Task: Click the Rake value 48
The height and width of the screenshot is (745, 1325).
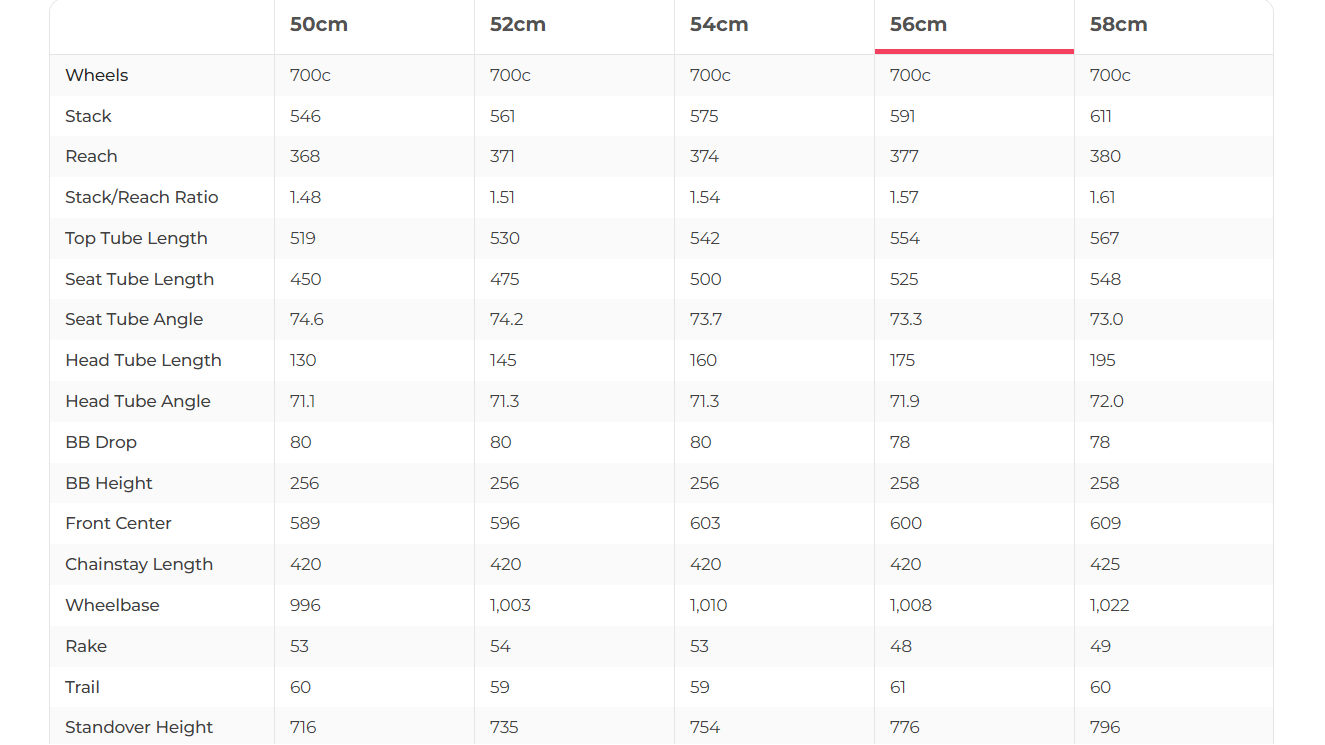Action: [x=901, y=646]
